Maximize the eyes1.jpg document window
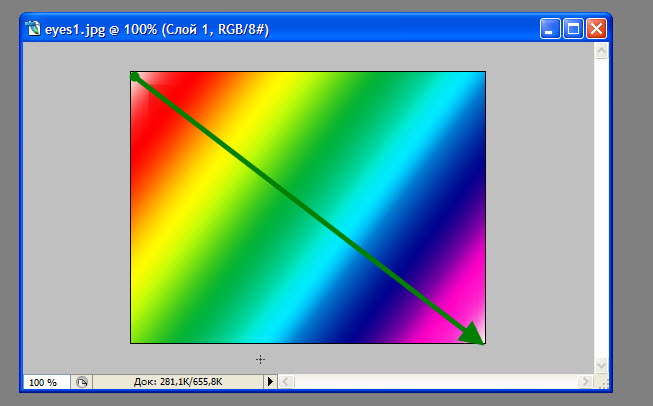 tap(573, 29)
